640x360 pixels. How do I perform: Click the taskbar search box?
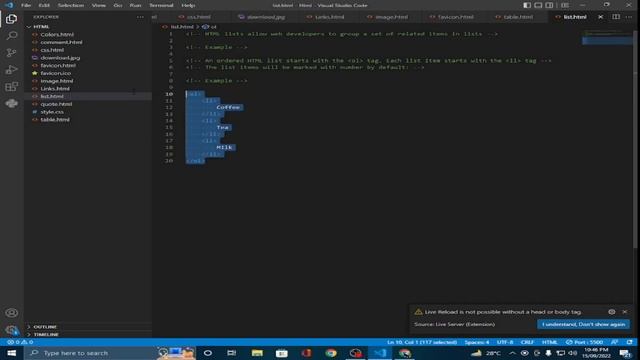110,353
